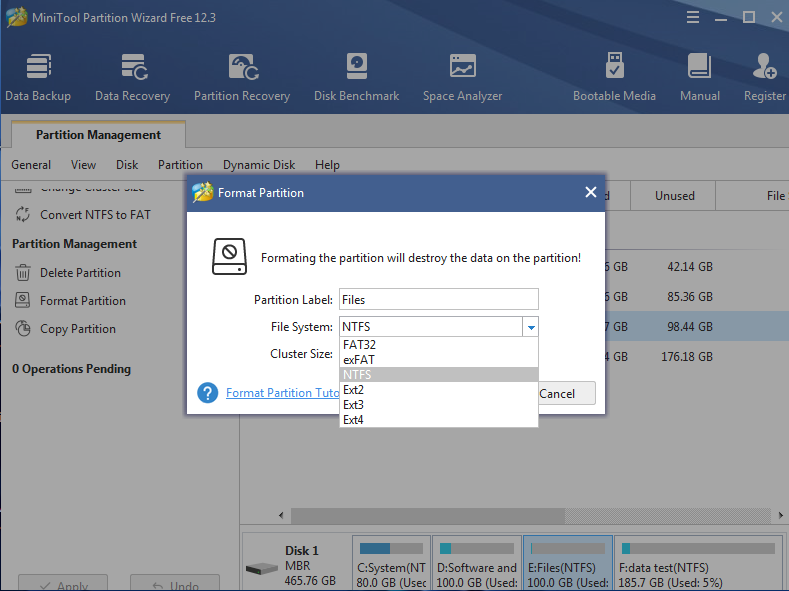Open the Help menu
The height and width of the screenshot is (591, 789).
pyautogui.click(x=327, y=165)
